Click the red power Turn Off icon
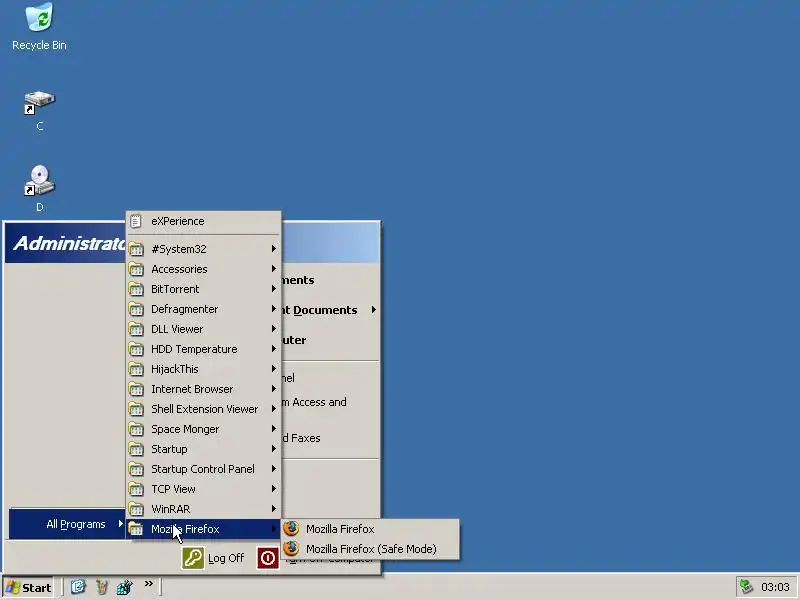 (x=267, y=558)
